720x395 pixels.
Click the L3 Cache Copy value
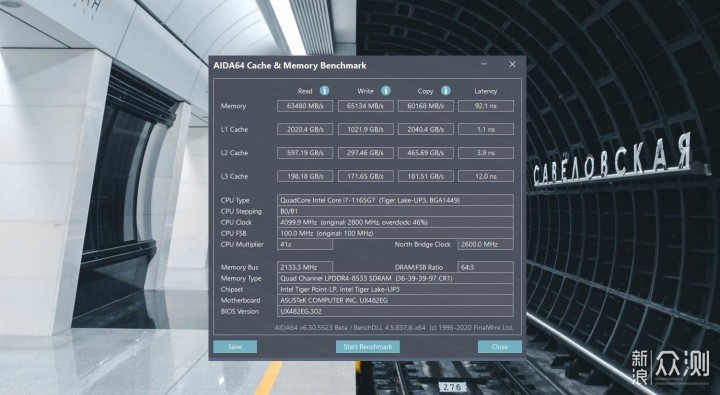click(x=426, y=176)
